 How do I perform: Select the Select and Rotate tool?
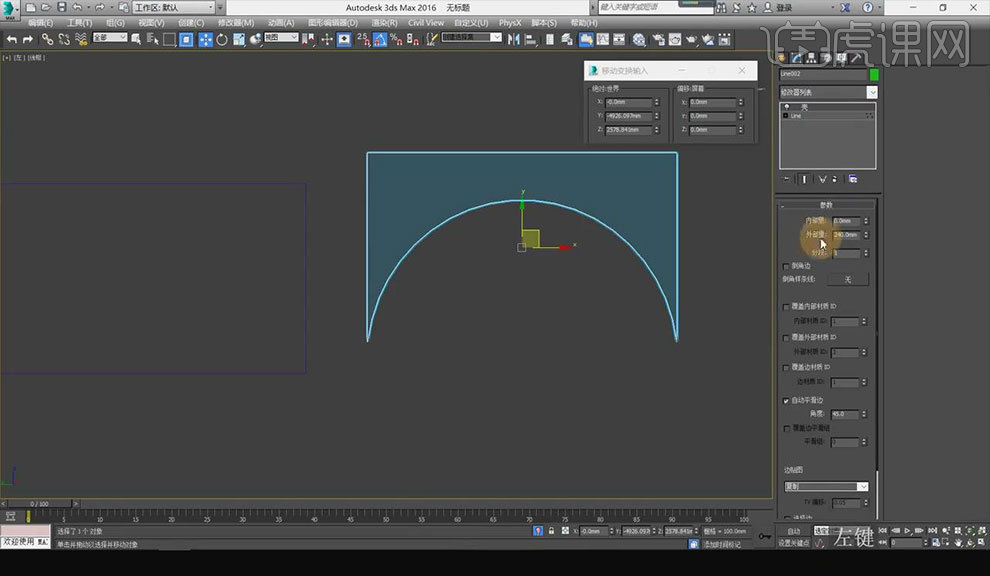[221, 39]
